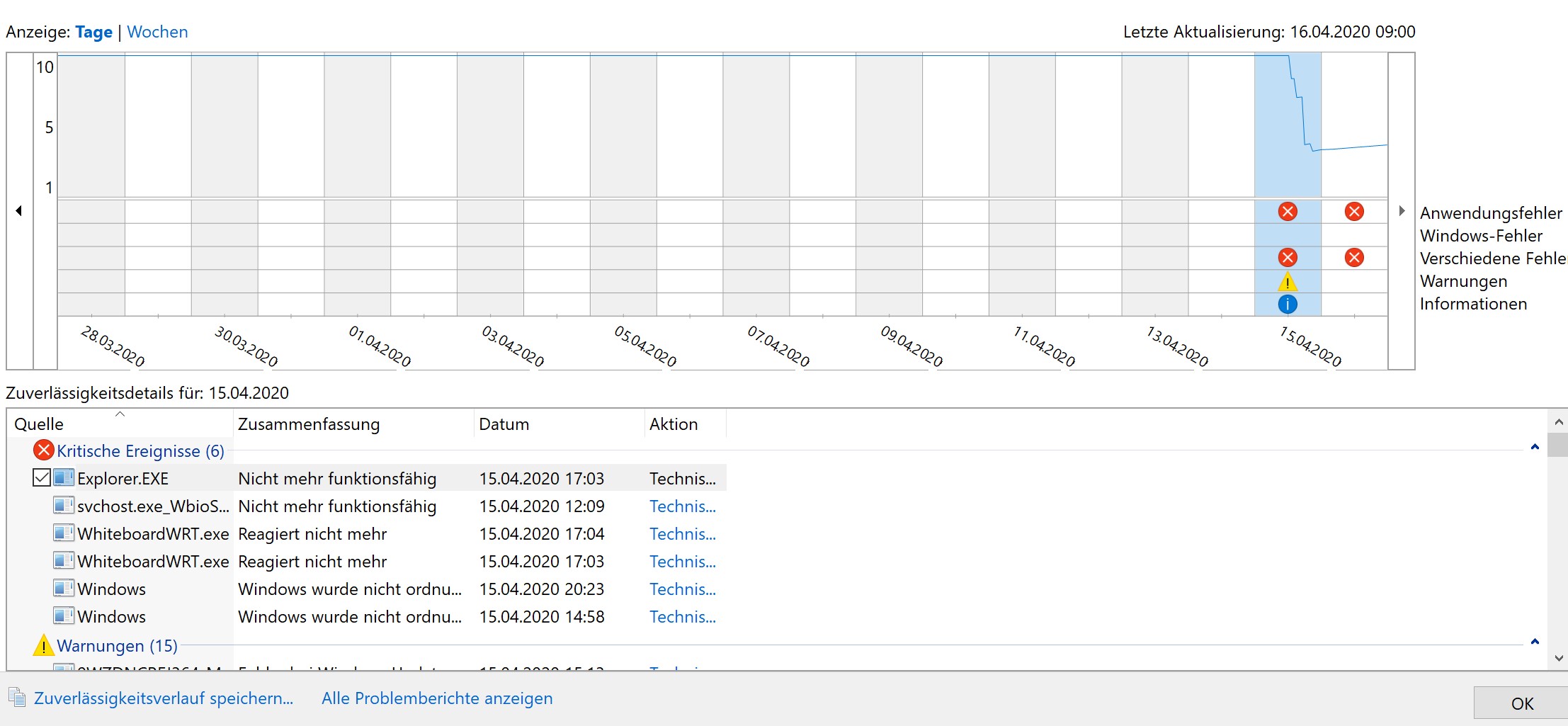The width and height of the screenshot is (1568, 726).
Task: Tick the checkbox next to Explorer.EXE
Action: (41, 477)
